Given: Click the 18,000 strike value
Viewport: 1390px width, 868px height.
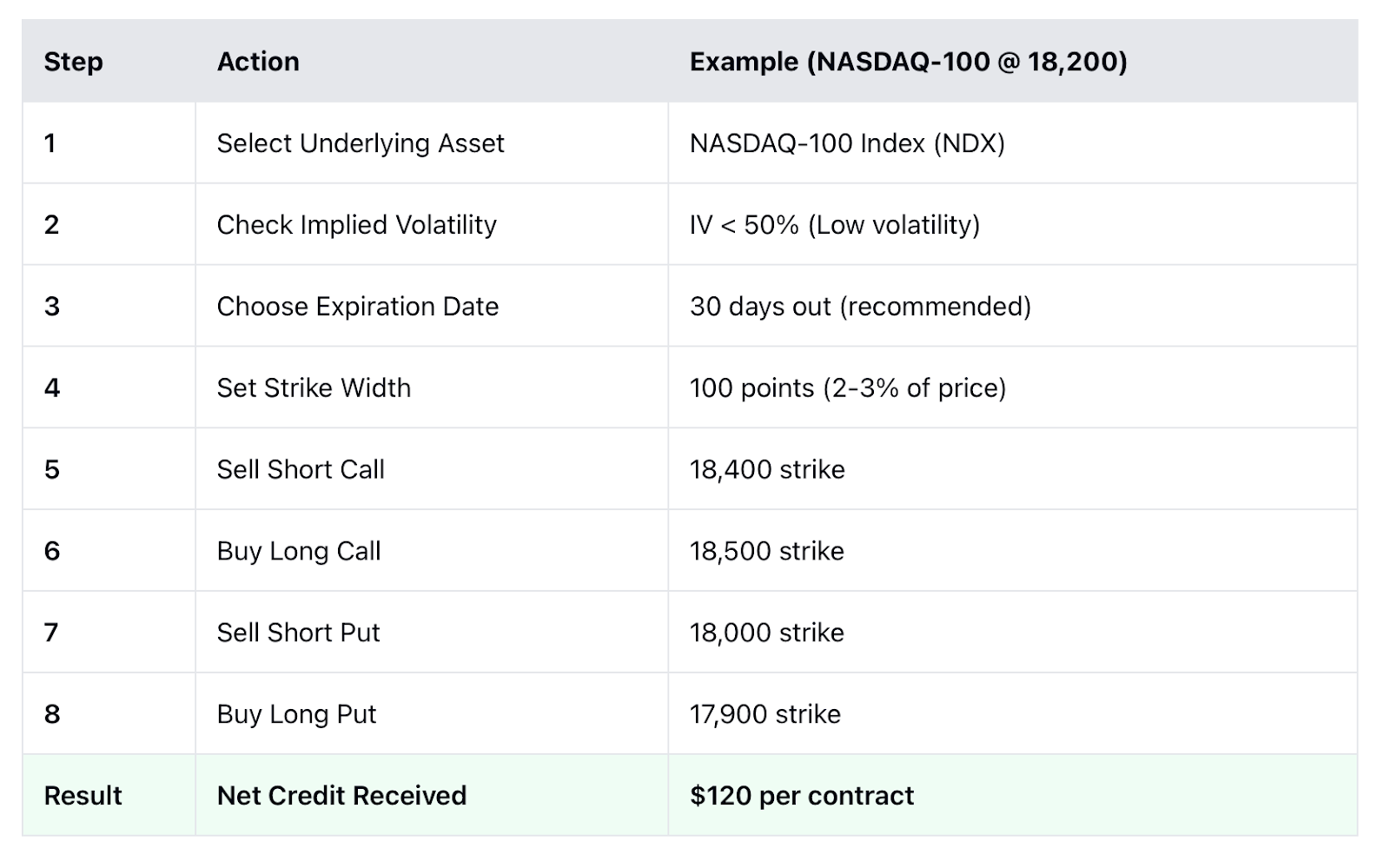Looking at the screenshot, I should tap(767, 633).
